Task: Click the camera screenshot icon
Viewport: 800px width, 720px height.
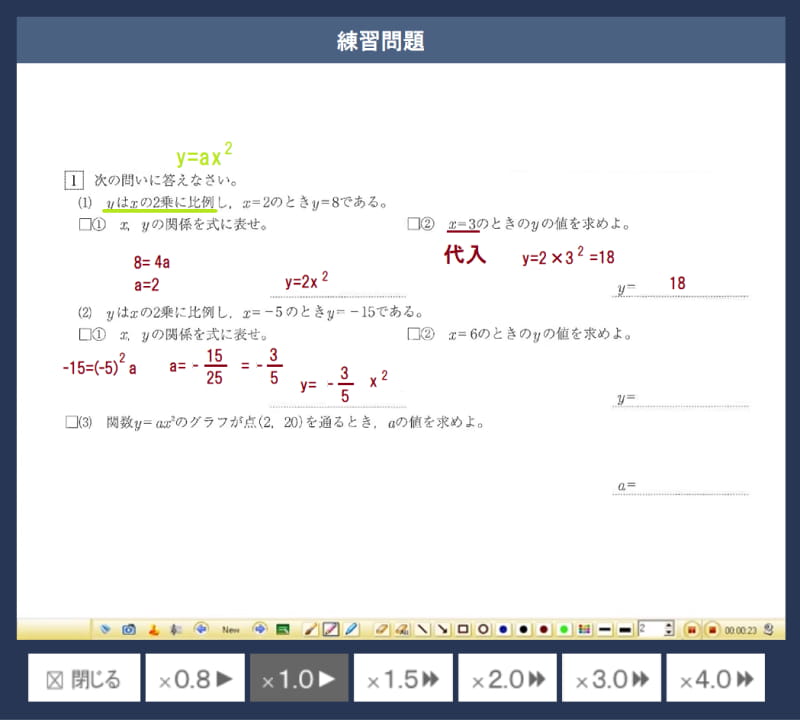Action: coord(129,629)
